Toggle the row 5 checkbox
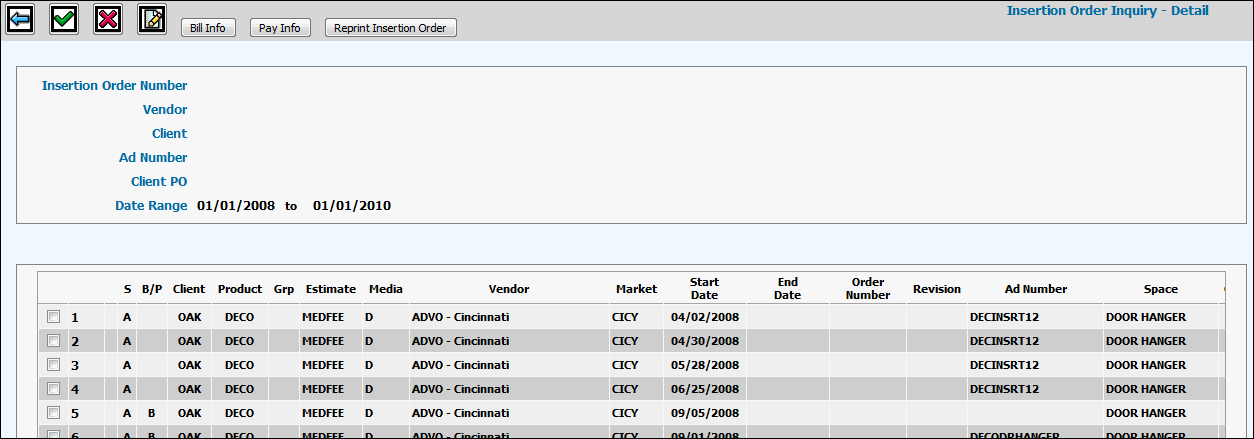 click(53, 413)
